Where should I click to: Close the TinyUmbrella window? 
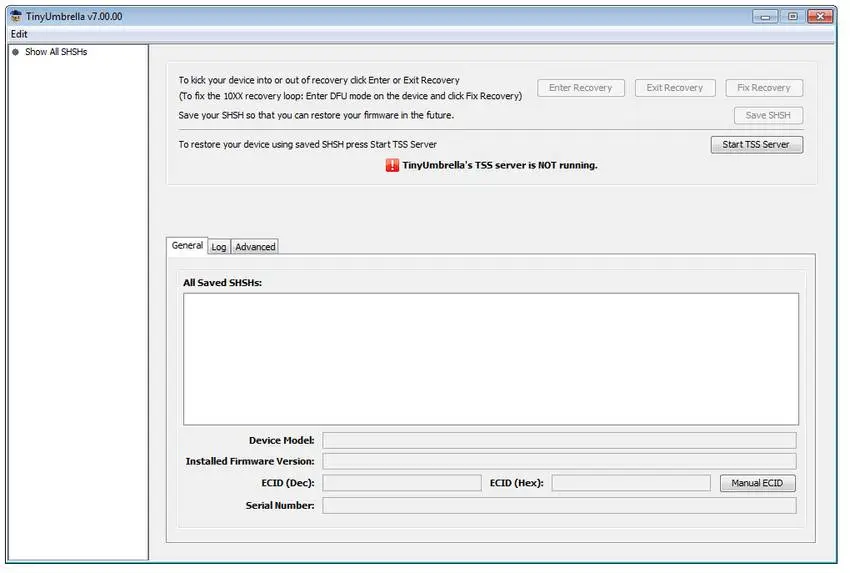tap(820, 17)
